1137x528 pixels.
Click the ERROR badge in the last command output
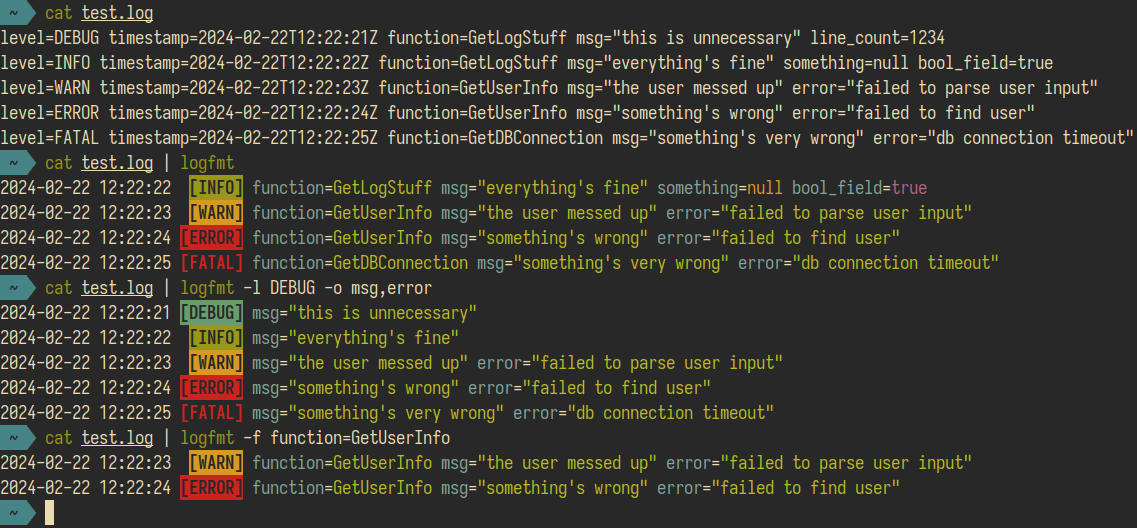click(212, 487)
